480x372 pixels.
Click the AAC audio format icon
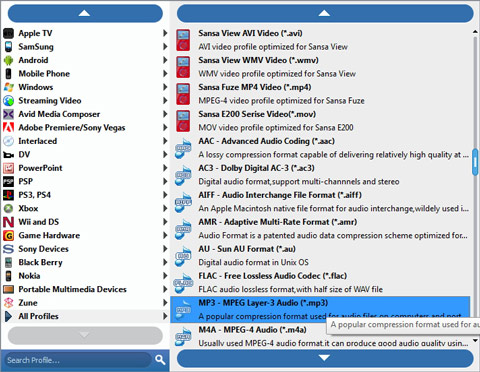click(183, 148)
